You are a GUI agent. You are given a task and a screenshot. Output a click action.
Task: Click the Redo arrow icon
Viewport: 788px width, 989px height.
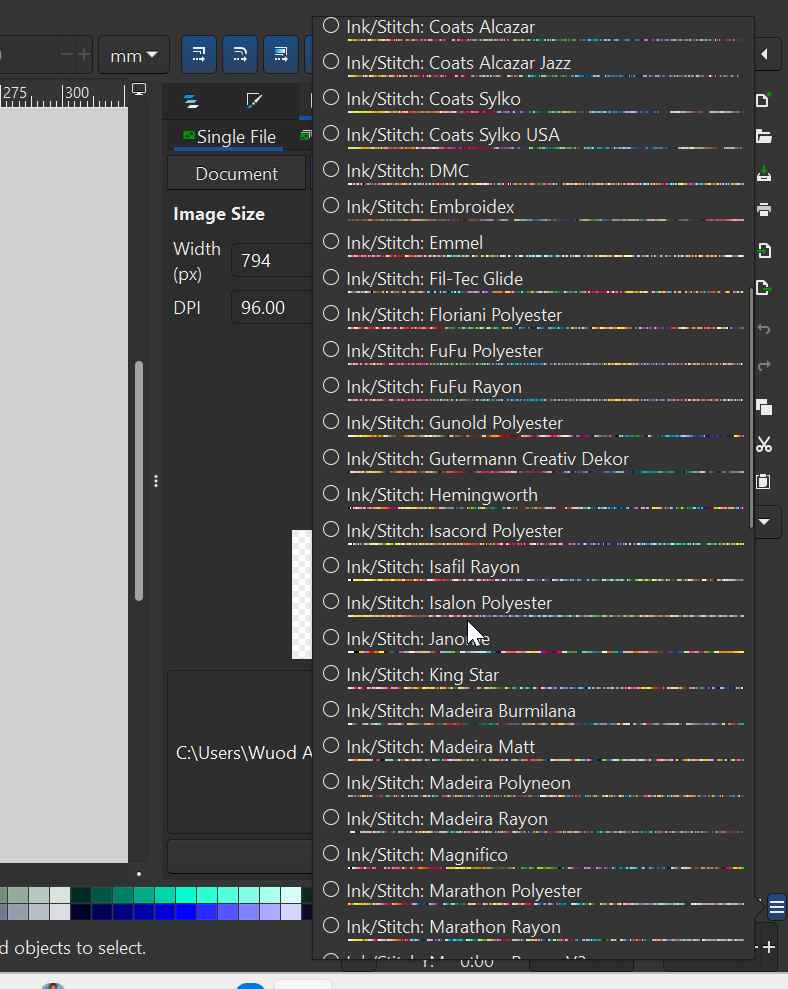[x=763, y=366]
